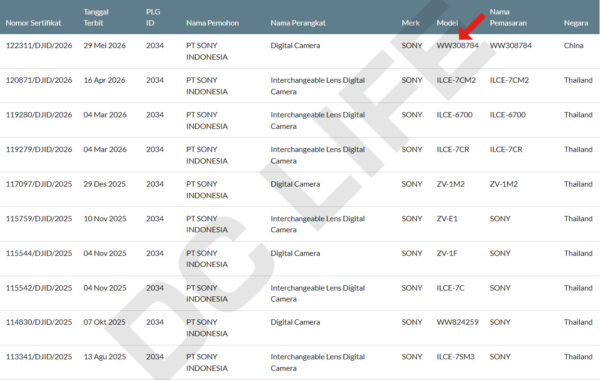
Task: Click the Nama Pemasaran column header
Action: (508, 17)
